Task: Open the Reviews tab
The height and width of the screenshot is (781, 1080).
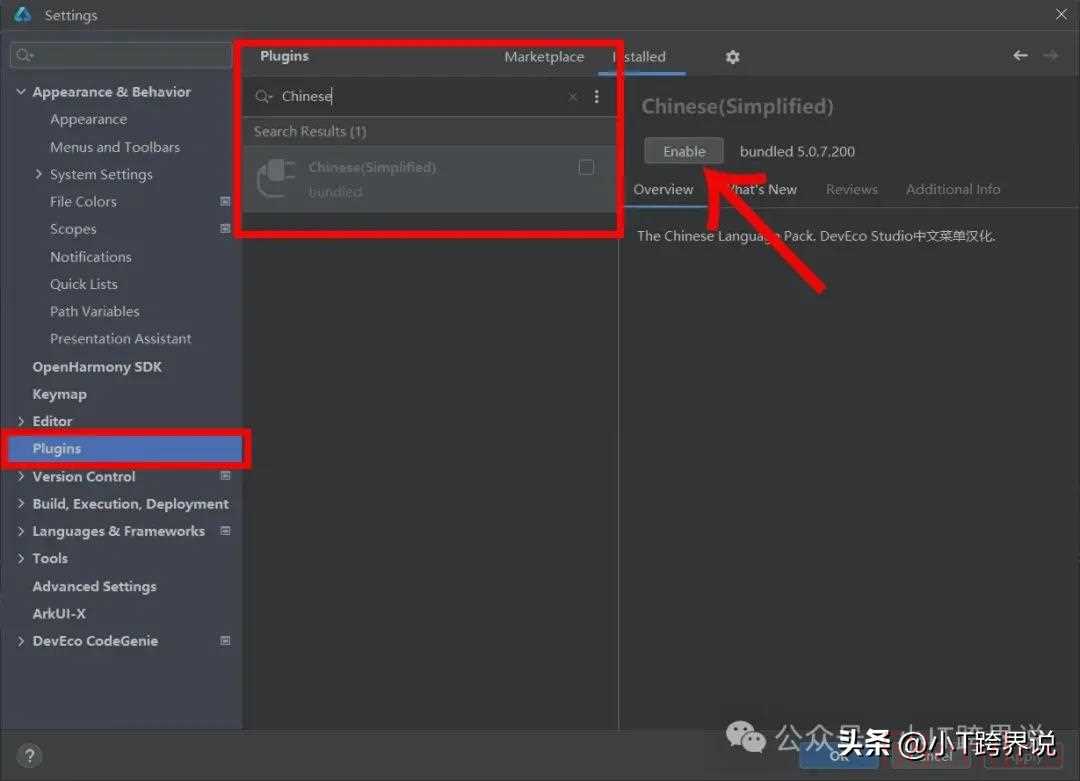Action: 852,189
